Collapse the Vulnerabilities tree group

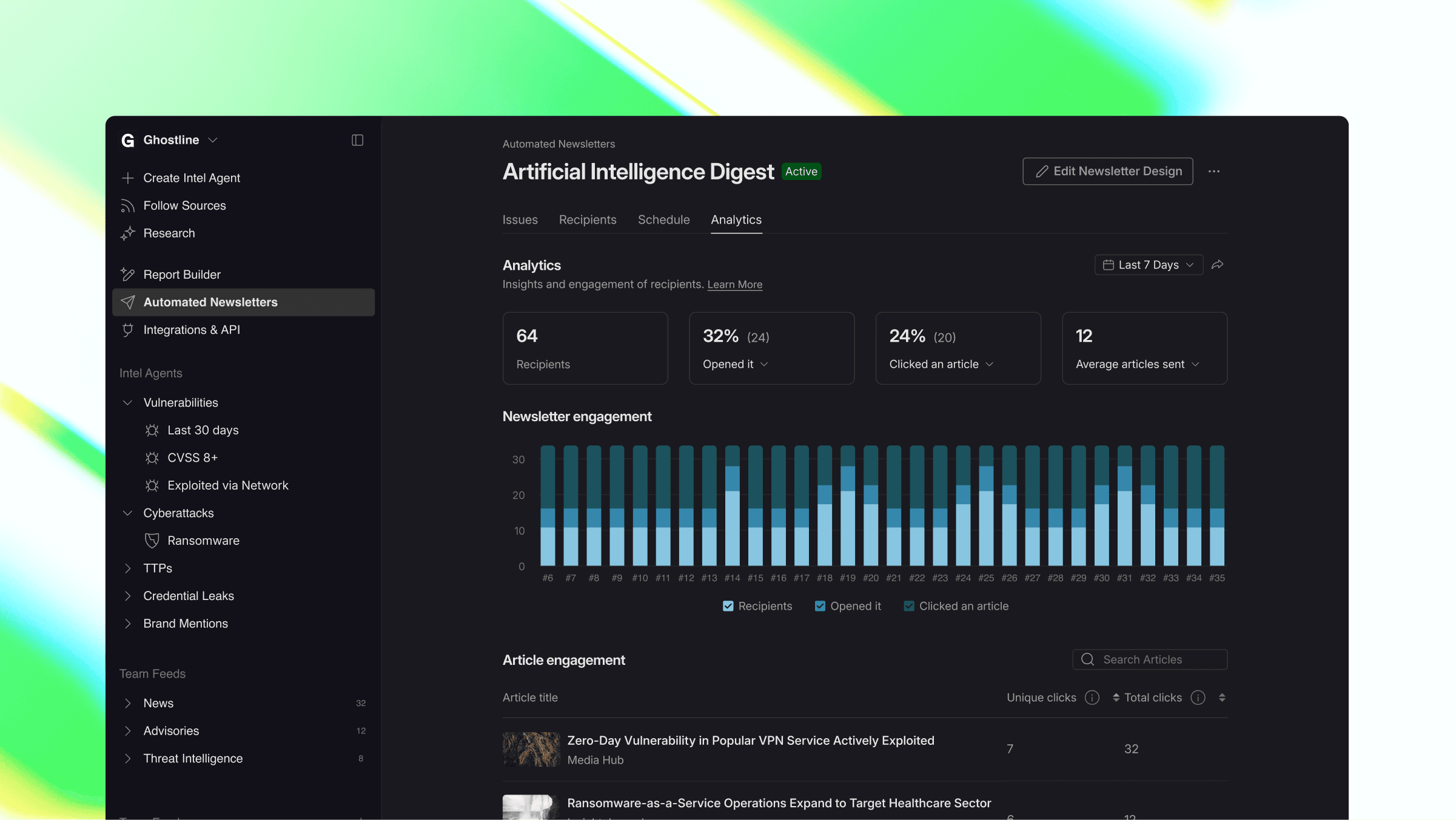pyautogui.click(x=127, y=402)
